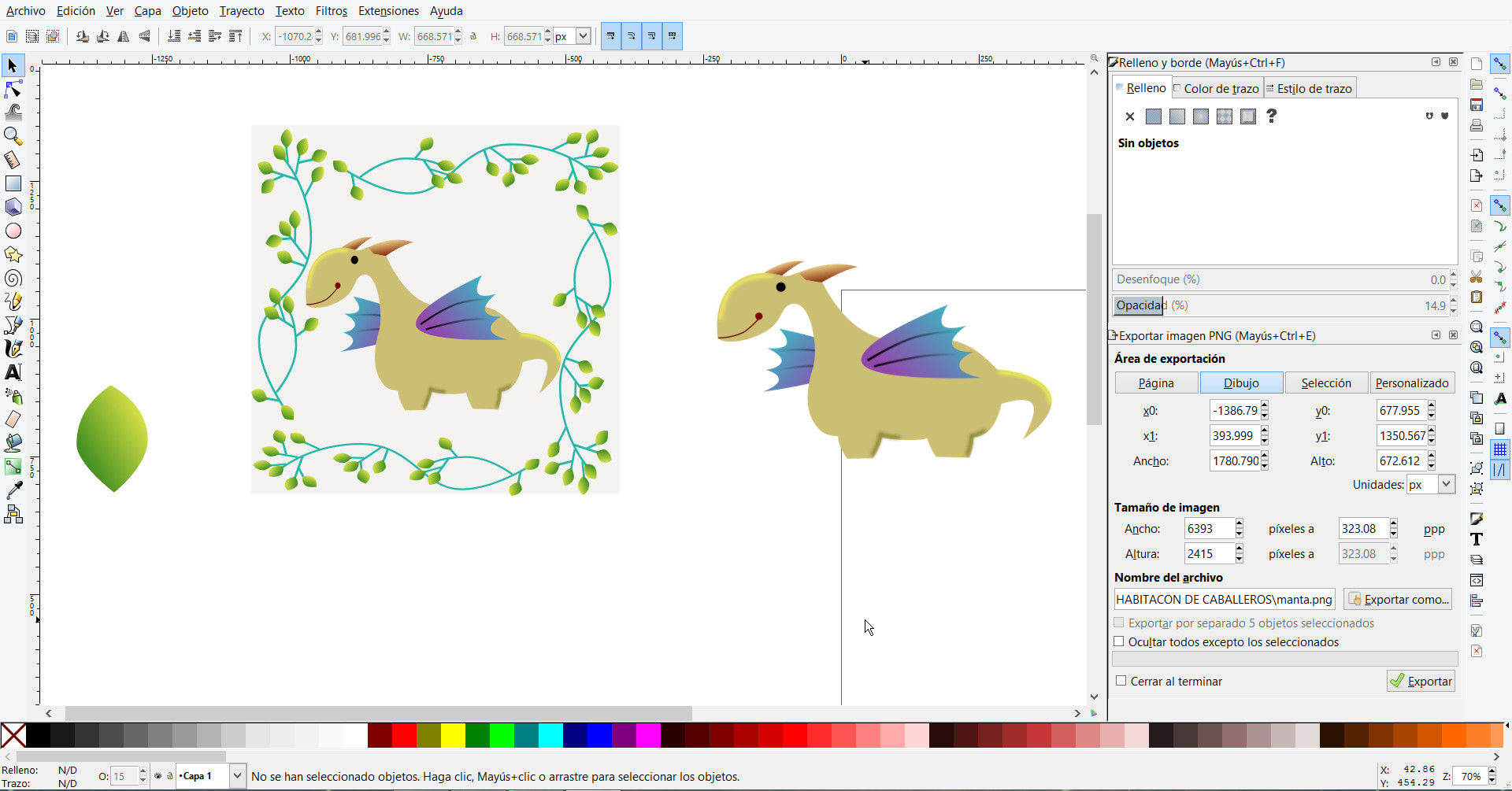Open the Capa 1 layer dropdown
Viewport: 1512px width, 791px height.
pyautogui.click(x=237, y=776)
